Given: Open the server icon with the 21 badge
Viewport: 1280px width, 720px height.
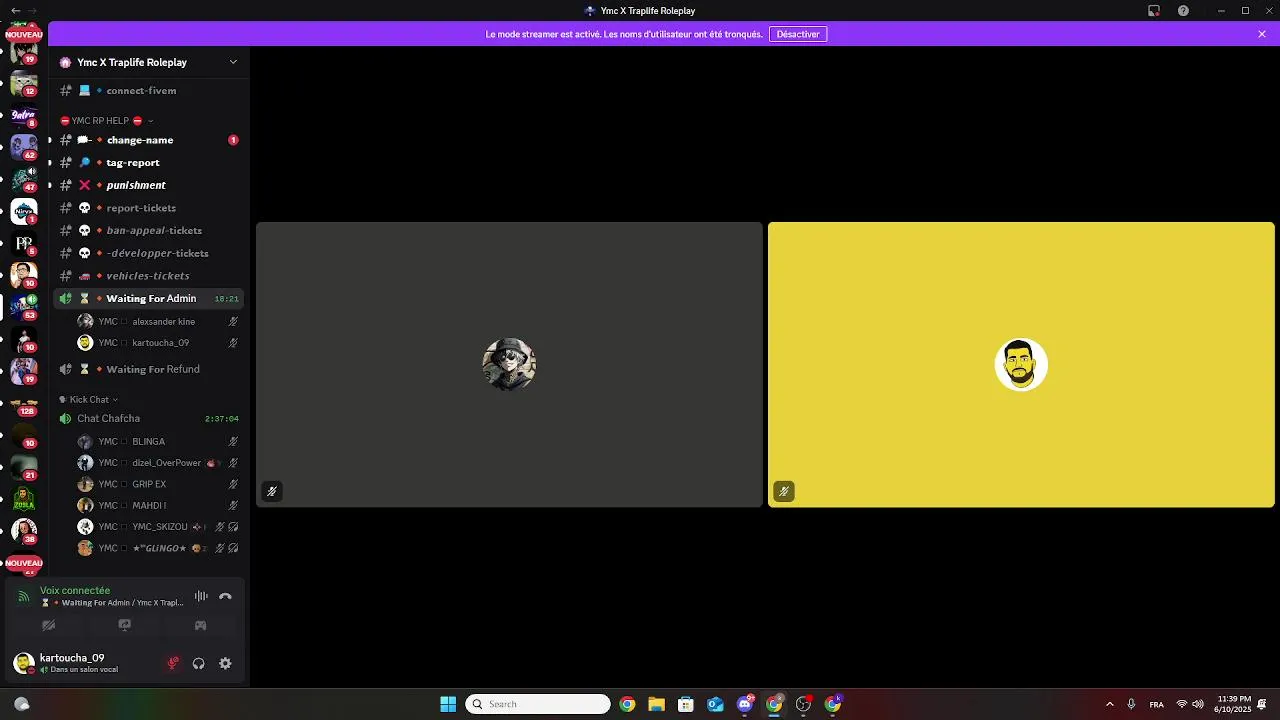Looking at the screenshot, I should click(23, 466).
